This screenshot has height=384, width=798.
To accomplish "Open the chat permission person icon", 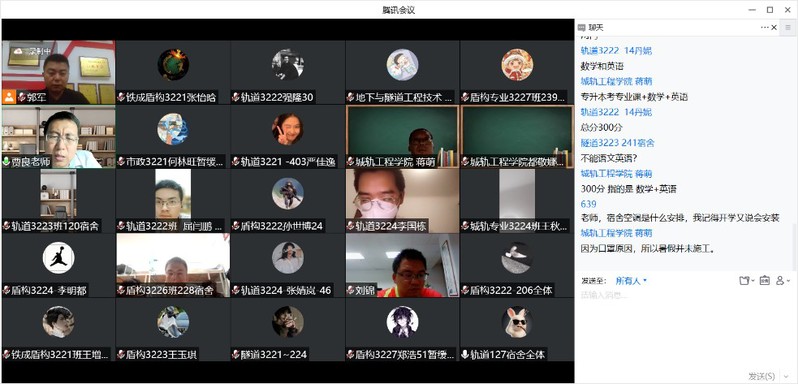I will (x=780, y=280).
